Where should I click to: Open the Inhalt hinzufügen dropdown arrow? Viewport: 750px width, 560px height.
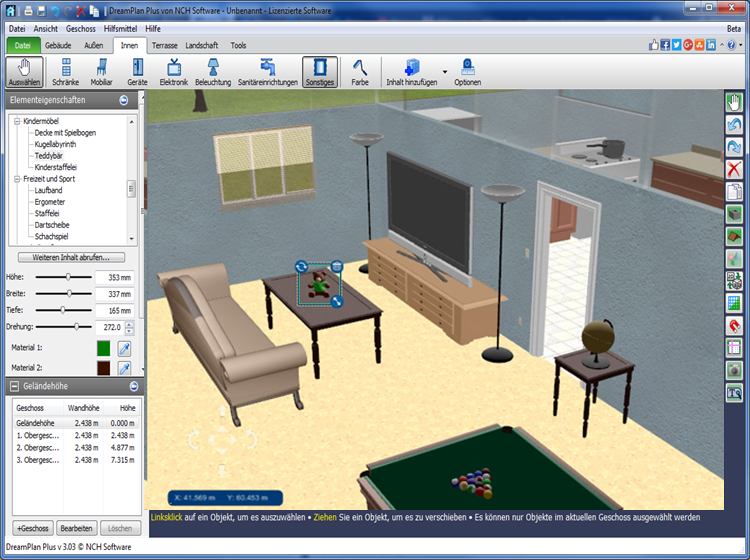point(445,72)
